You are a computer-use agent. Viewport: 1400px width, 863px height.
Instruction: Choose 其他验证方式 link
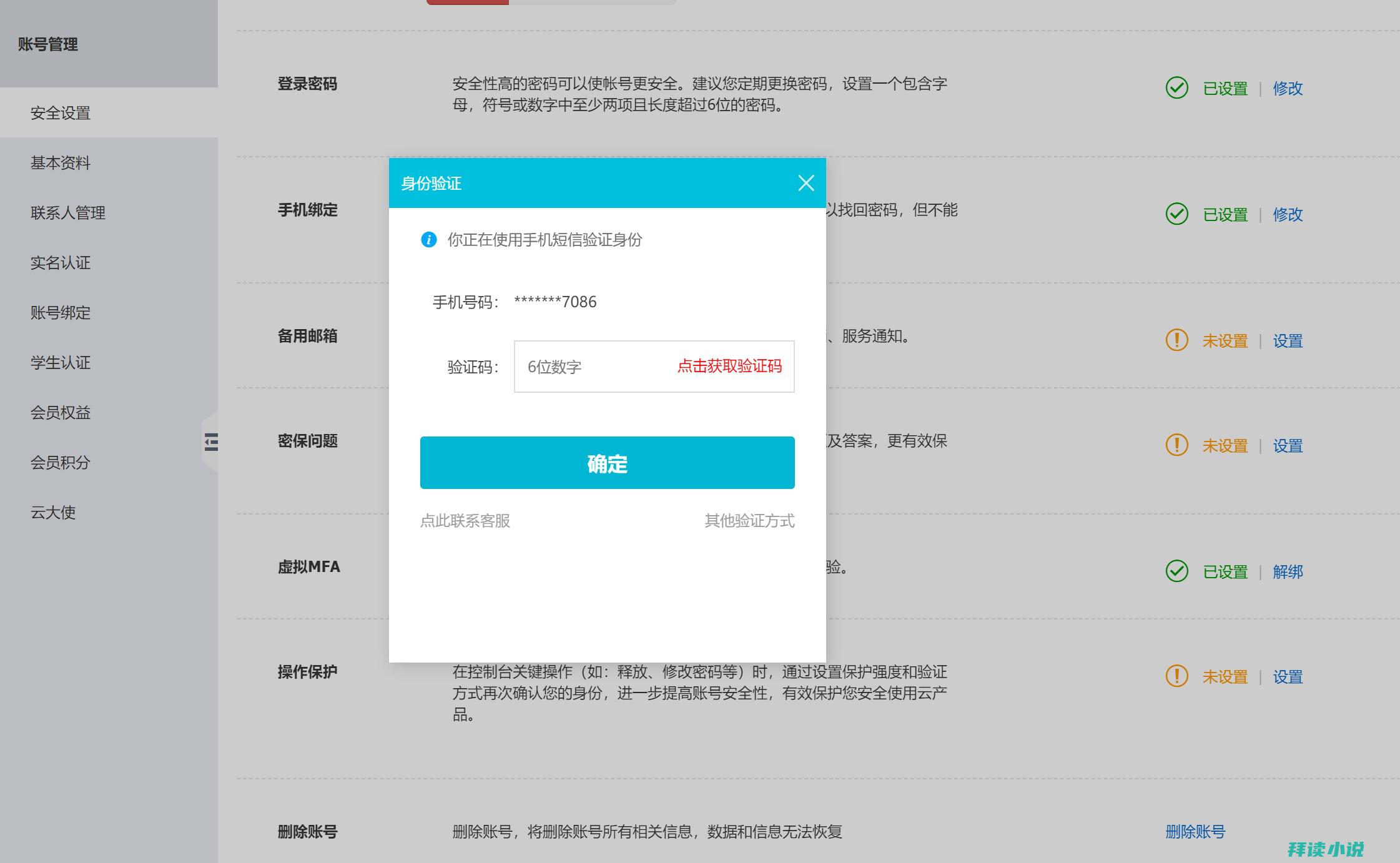coord(749,521)
